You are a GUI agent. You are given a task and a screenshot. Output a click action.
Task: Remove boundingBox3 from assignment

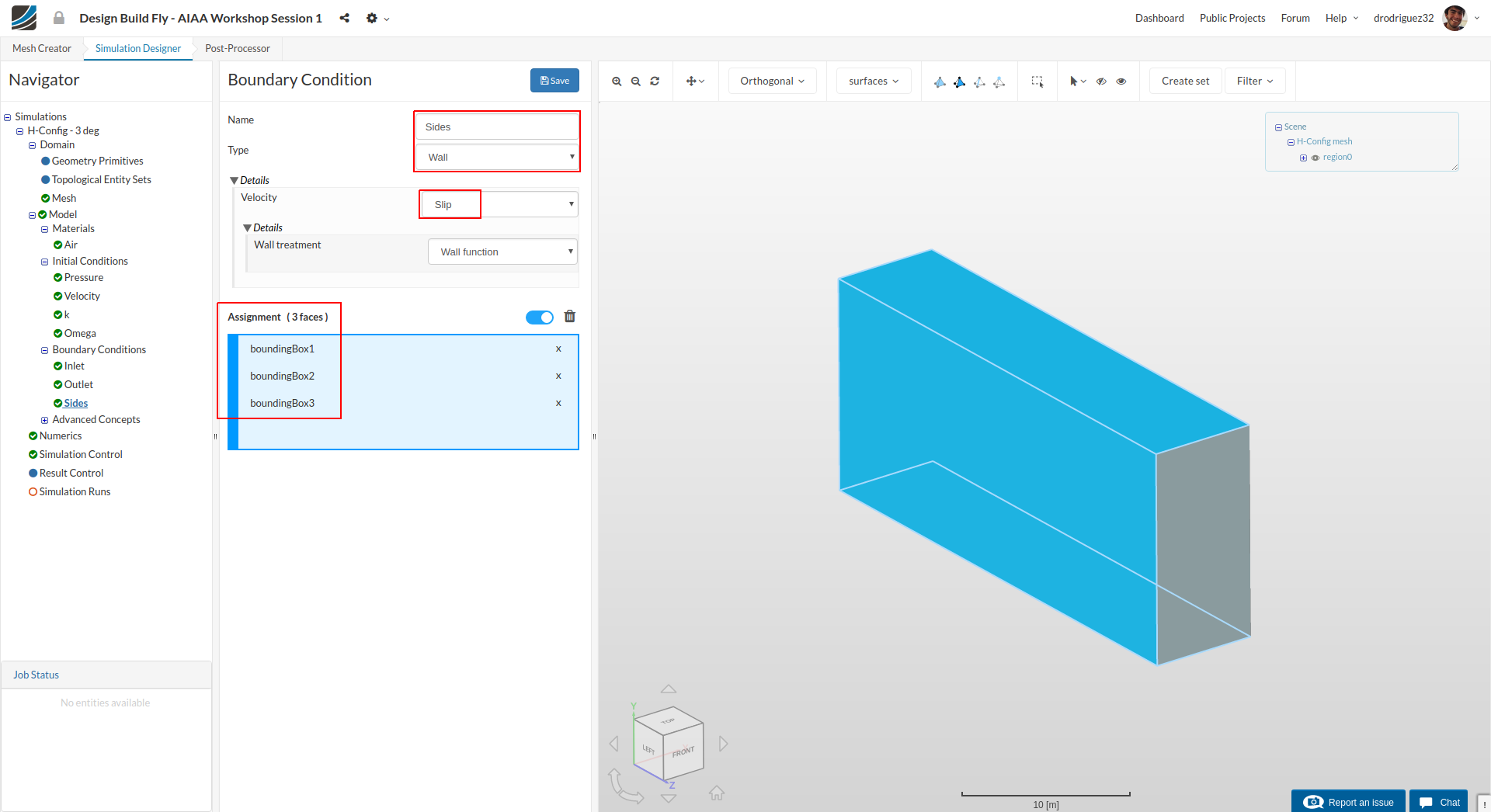[x=558, y=404]
